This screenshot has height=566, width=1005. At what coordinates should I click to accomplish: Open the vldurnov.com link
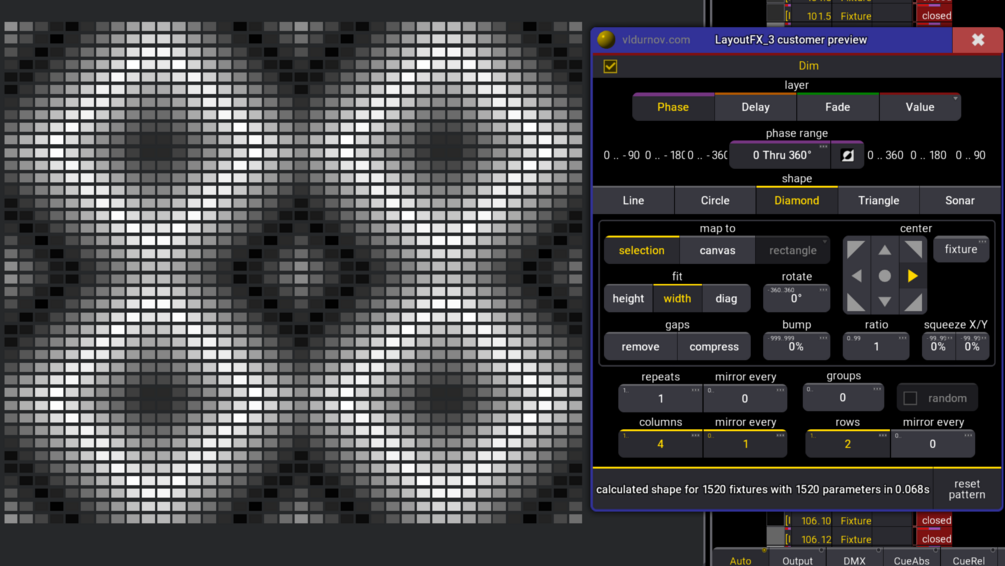[x=656, y=40]
